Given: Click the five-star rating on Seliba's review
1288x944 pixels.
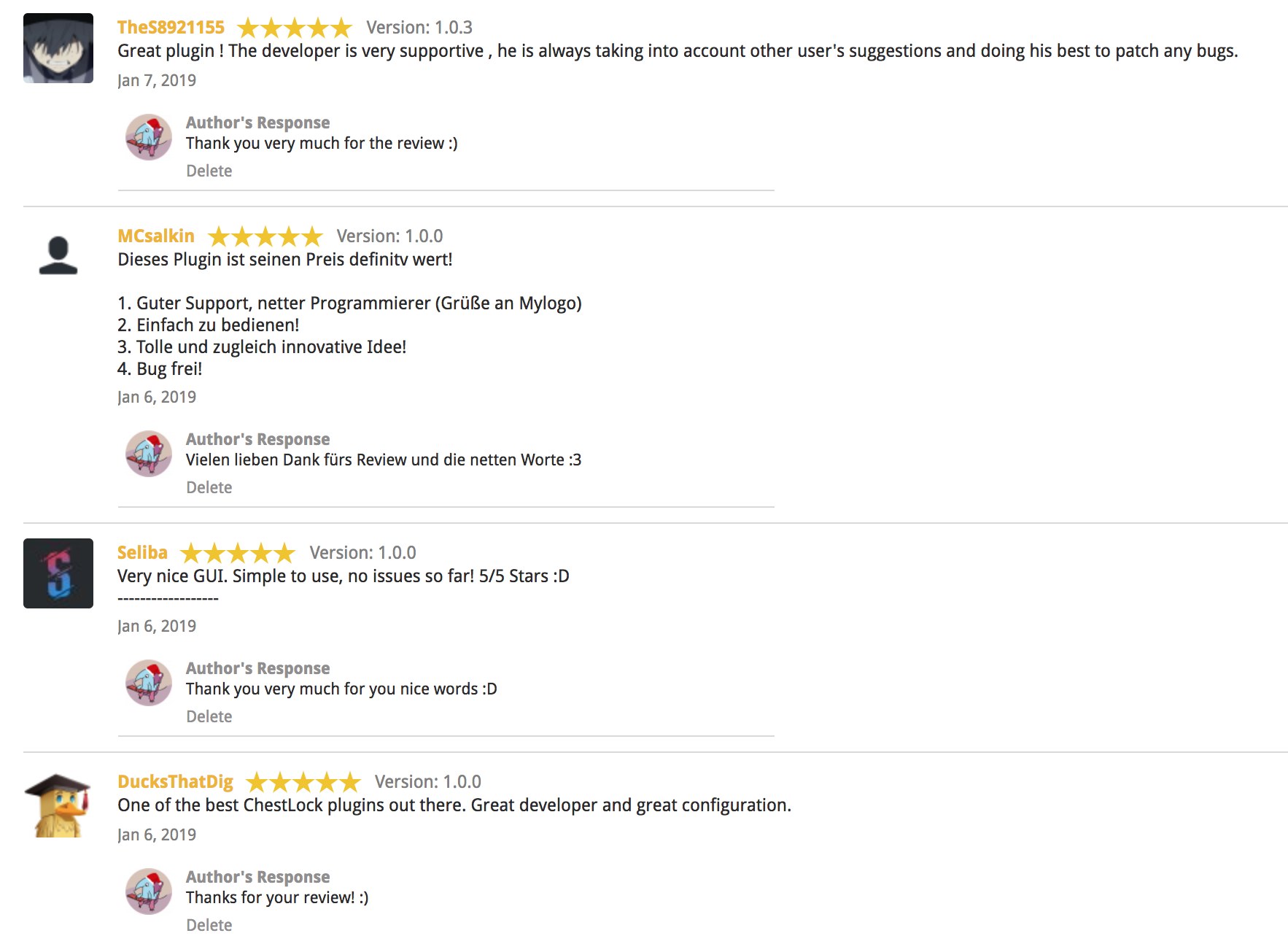Looking at the screenshot, I should point(238,554).
